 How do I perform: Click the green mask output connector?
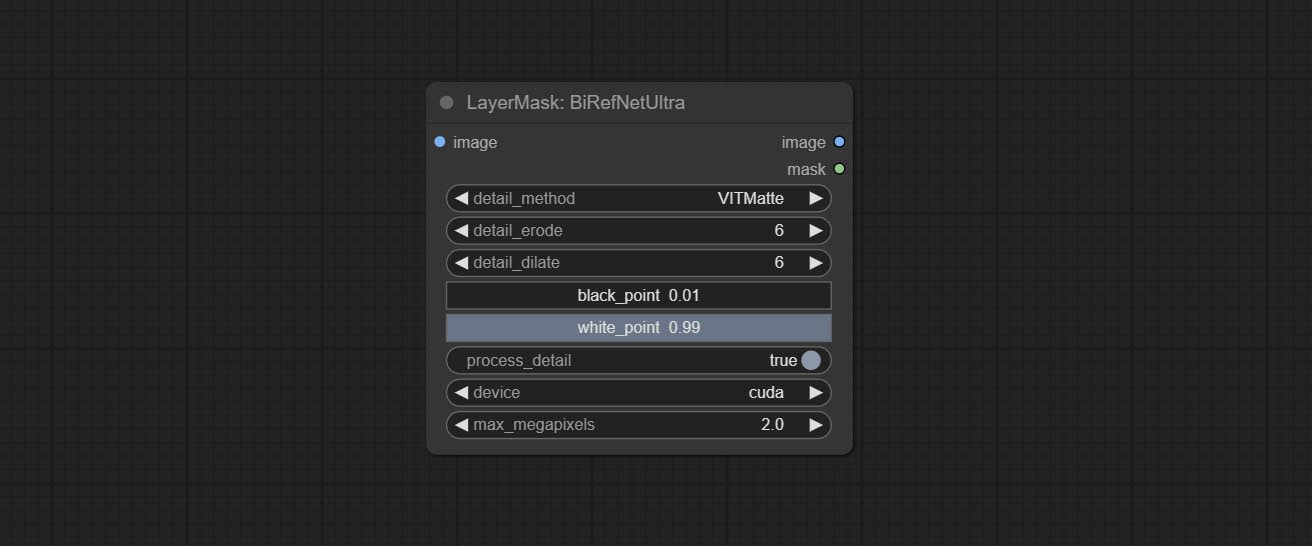coord(839,169)
